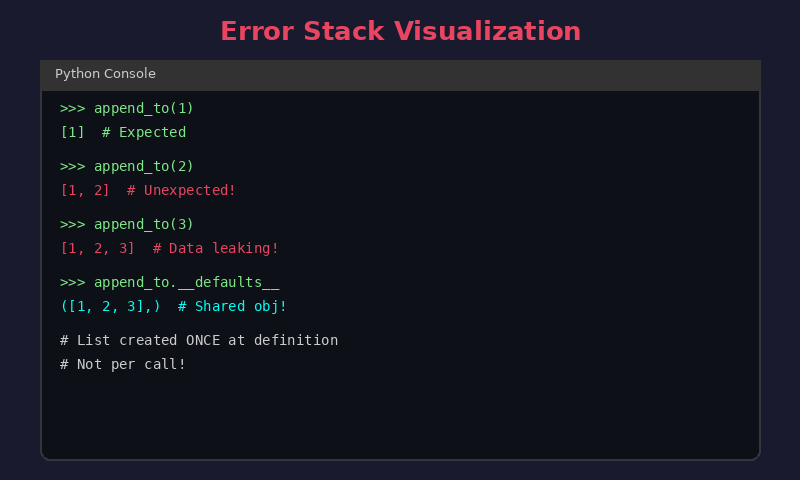This screenshot has width=800, height=480.
Task: Click the append_to.__defaults__ command
Action: coord(169,282)
